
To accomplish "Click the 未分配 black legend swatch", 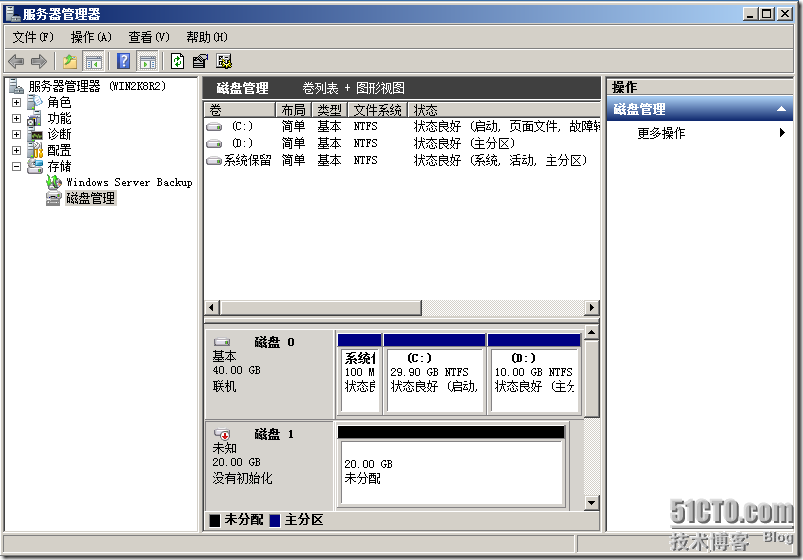I will 215,521.
